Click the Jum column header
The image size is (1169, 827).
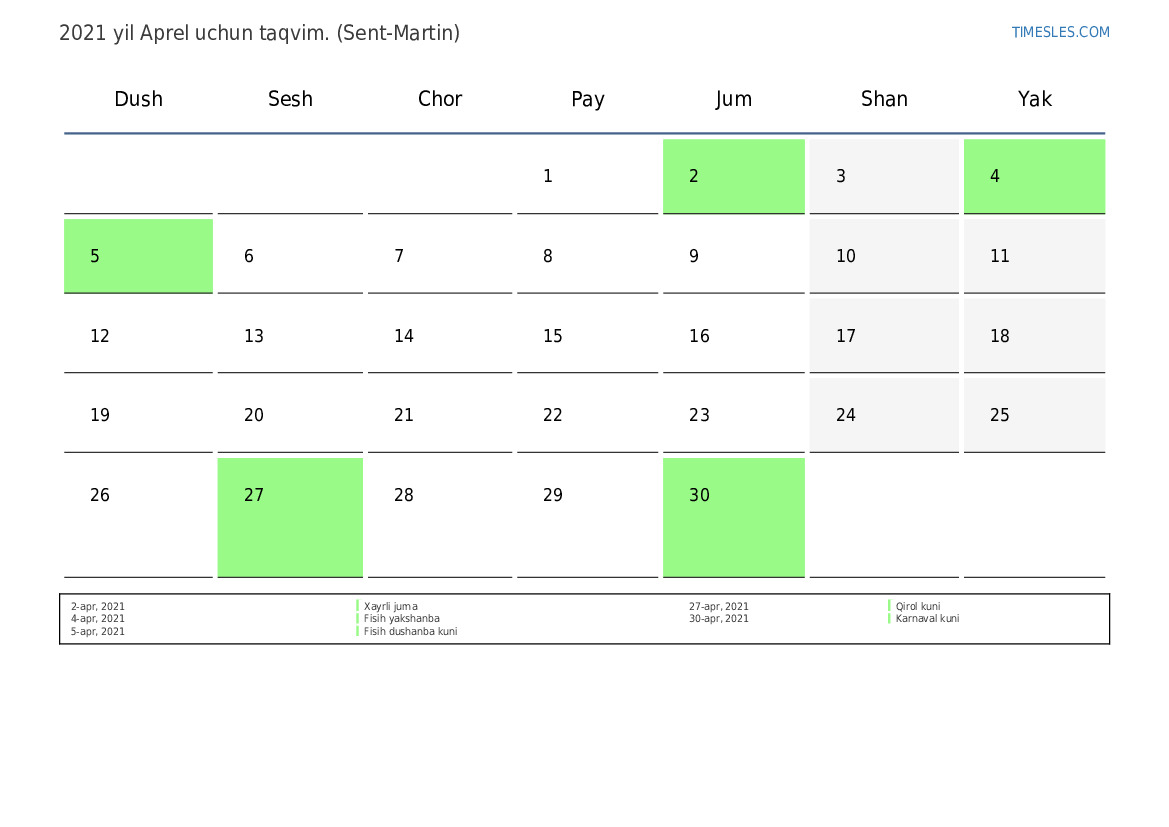733,99
